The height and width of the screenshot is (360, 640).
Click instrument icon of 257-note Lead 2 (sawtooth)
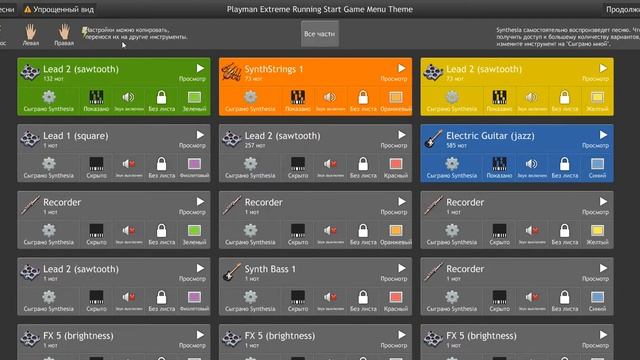pos(231,139)
